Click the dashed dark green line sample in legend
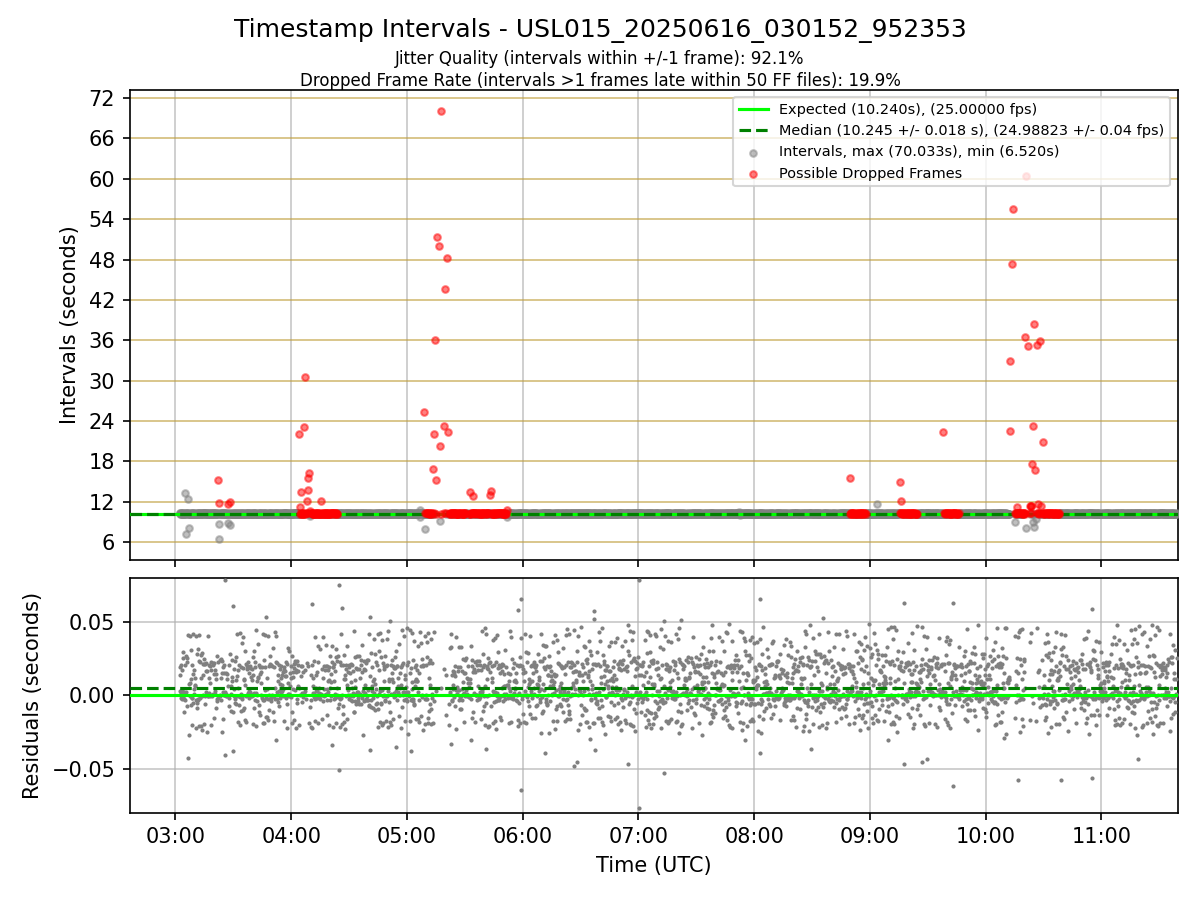 click(x=754, y=130)
